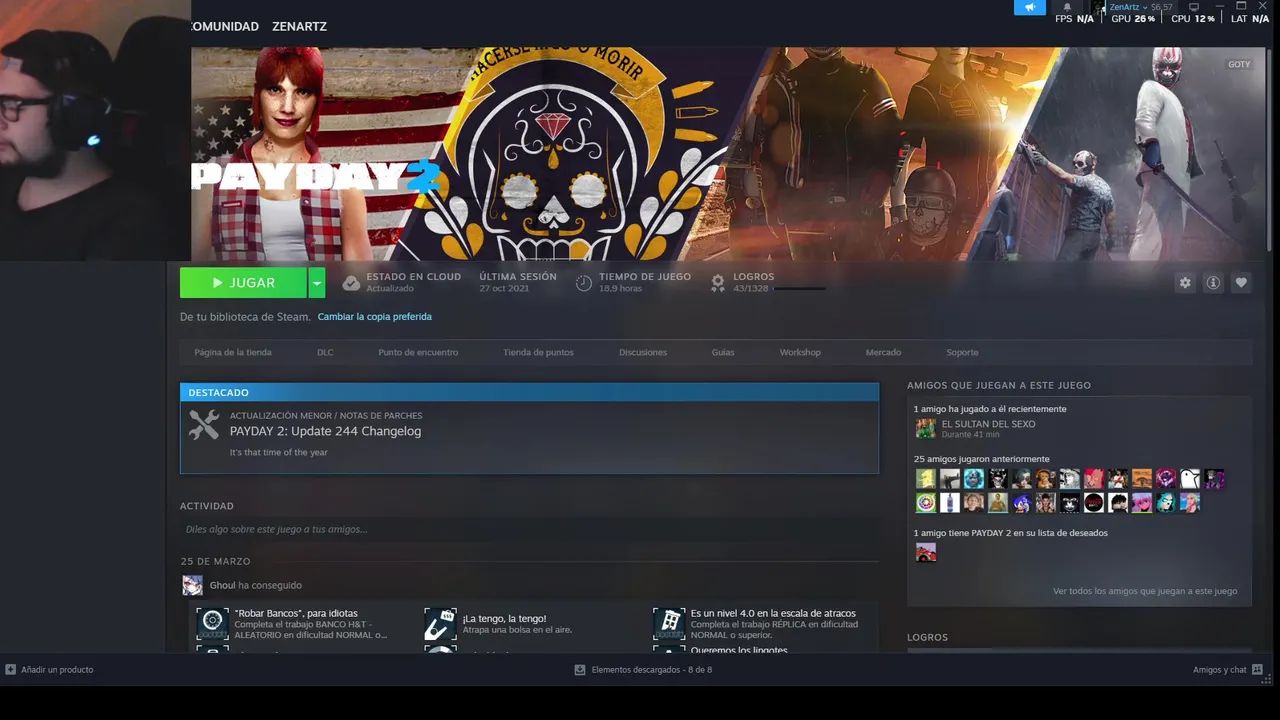The image size is (1280, 720).
Task: Open the notifications bell icon
Action: pos(1067,7)
